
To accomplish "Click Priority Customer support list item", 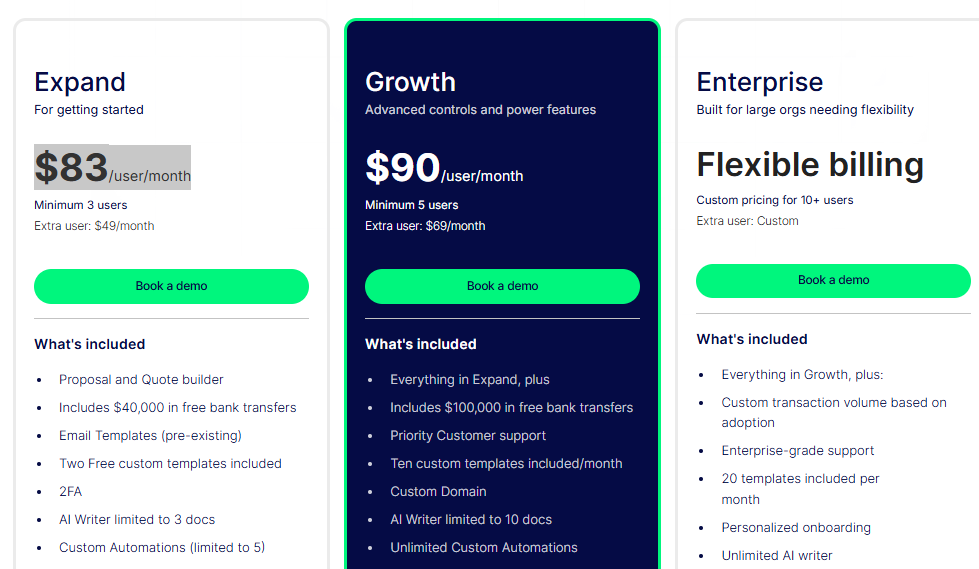I will pos(468,436).
